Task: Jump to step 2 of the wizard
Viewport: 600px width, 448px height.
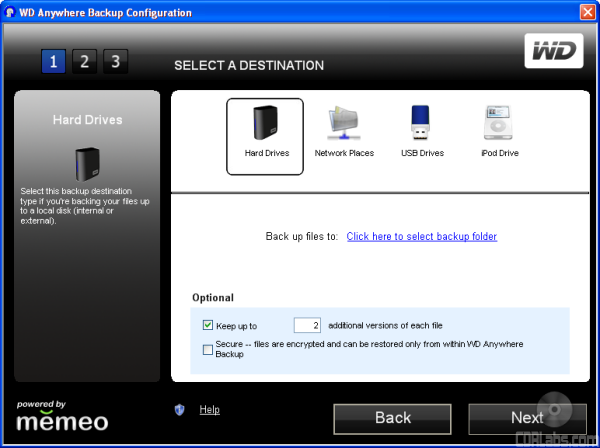Action: [84, 62]
